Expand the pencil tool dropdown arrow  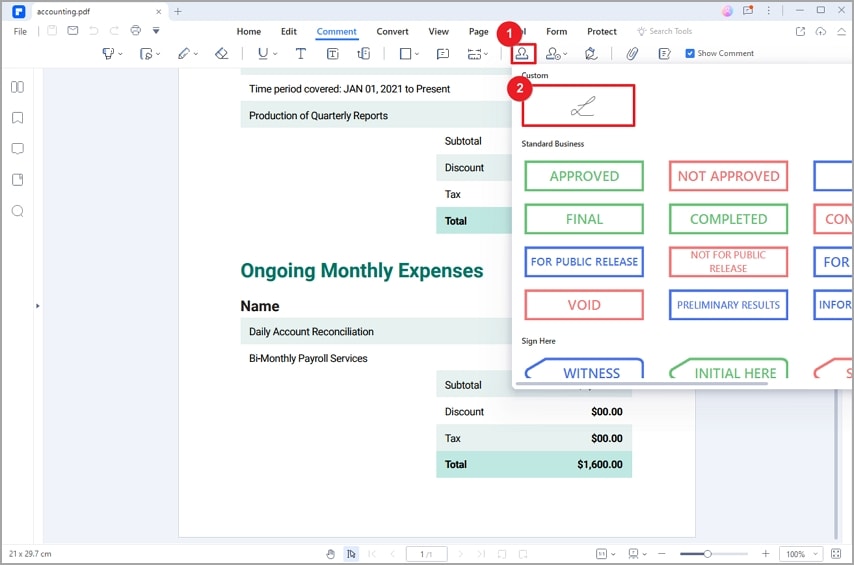196,54
